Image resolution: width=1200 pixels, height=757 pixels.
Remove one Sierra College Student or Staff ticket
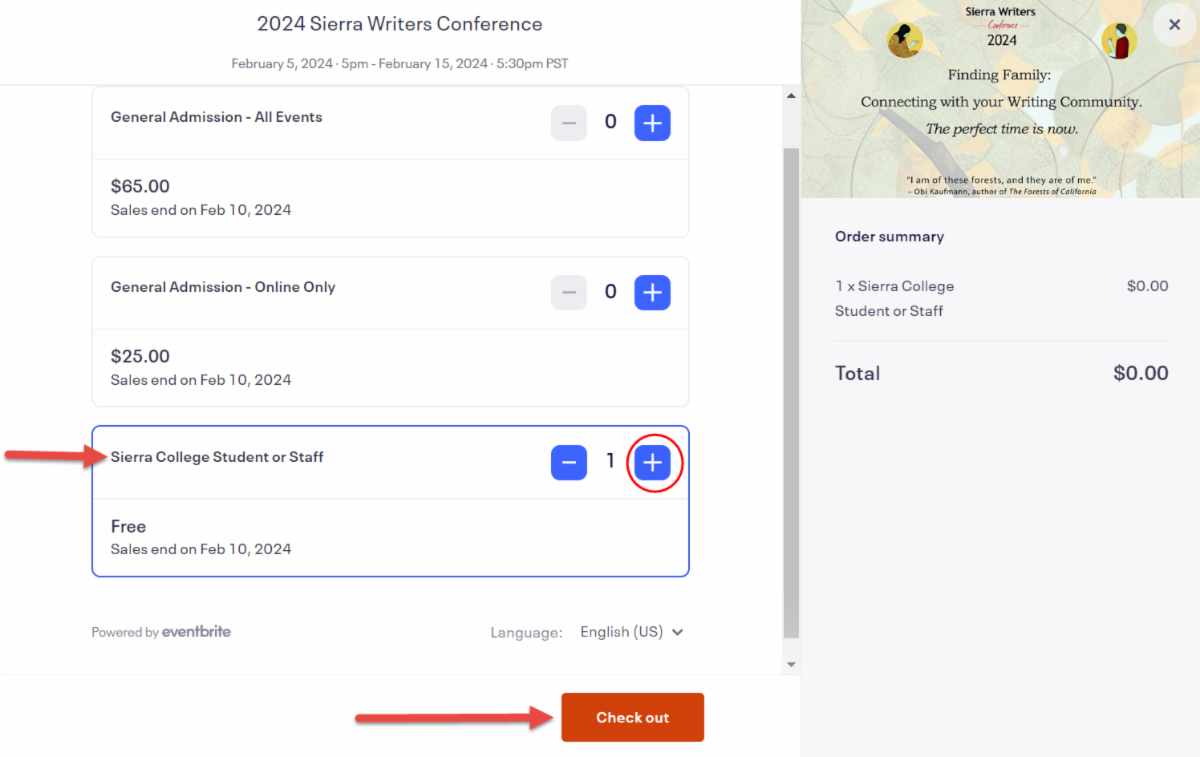[x=569, y=462]
